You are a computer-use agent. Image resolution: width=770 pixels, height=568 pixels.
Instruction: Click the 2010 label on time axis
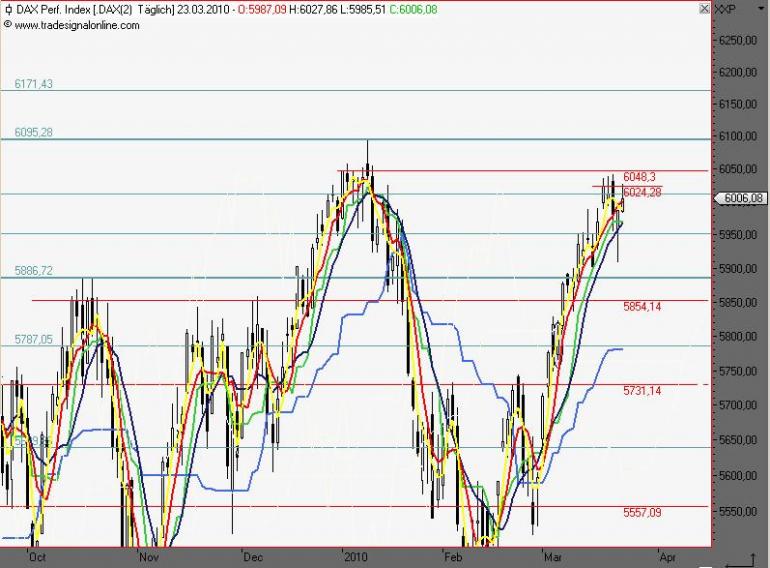(x=356, y=557)
